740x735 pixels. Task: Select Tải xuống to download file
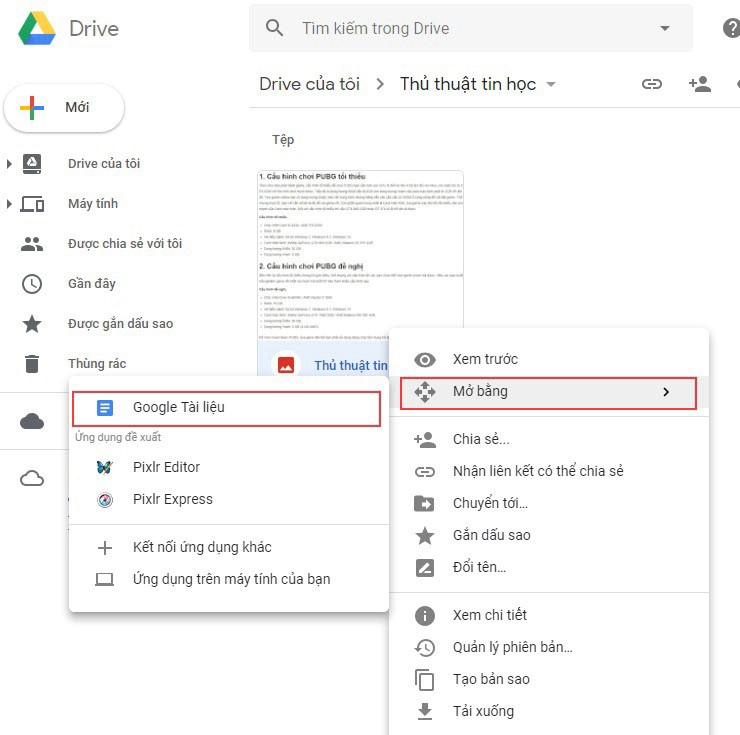pyautogui.click(x=483, y=711)
